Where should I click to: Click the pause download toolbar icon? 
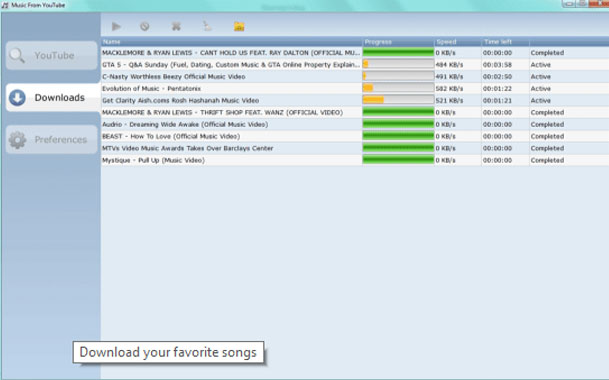144,26
